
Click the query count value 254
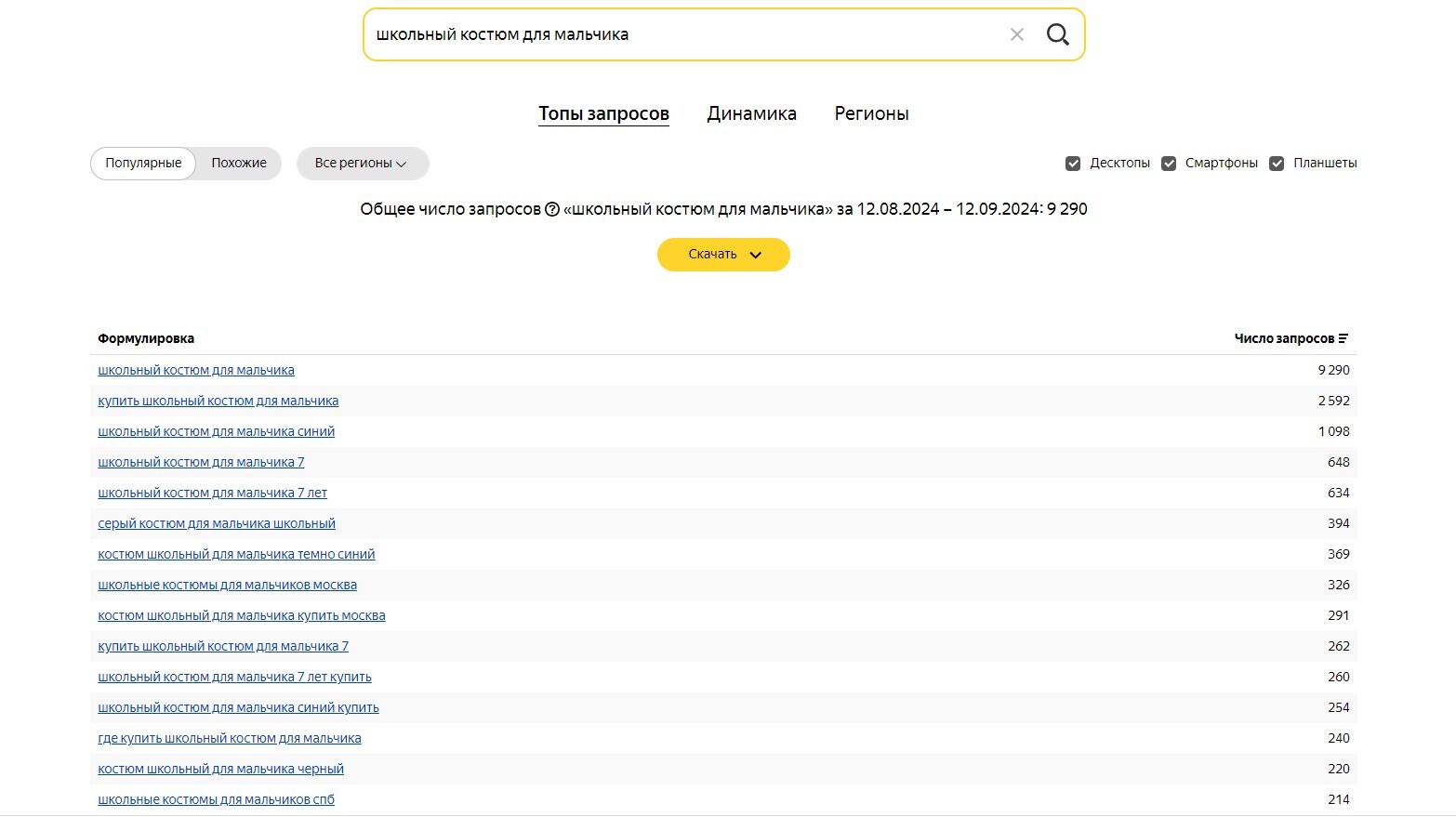(x=1339, y=707)
